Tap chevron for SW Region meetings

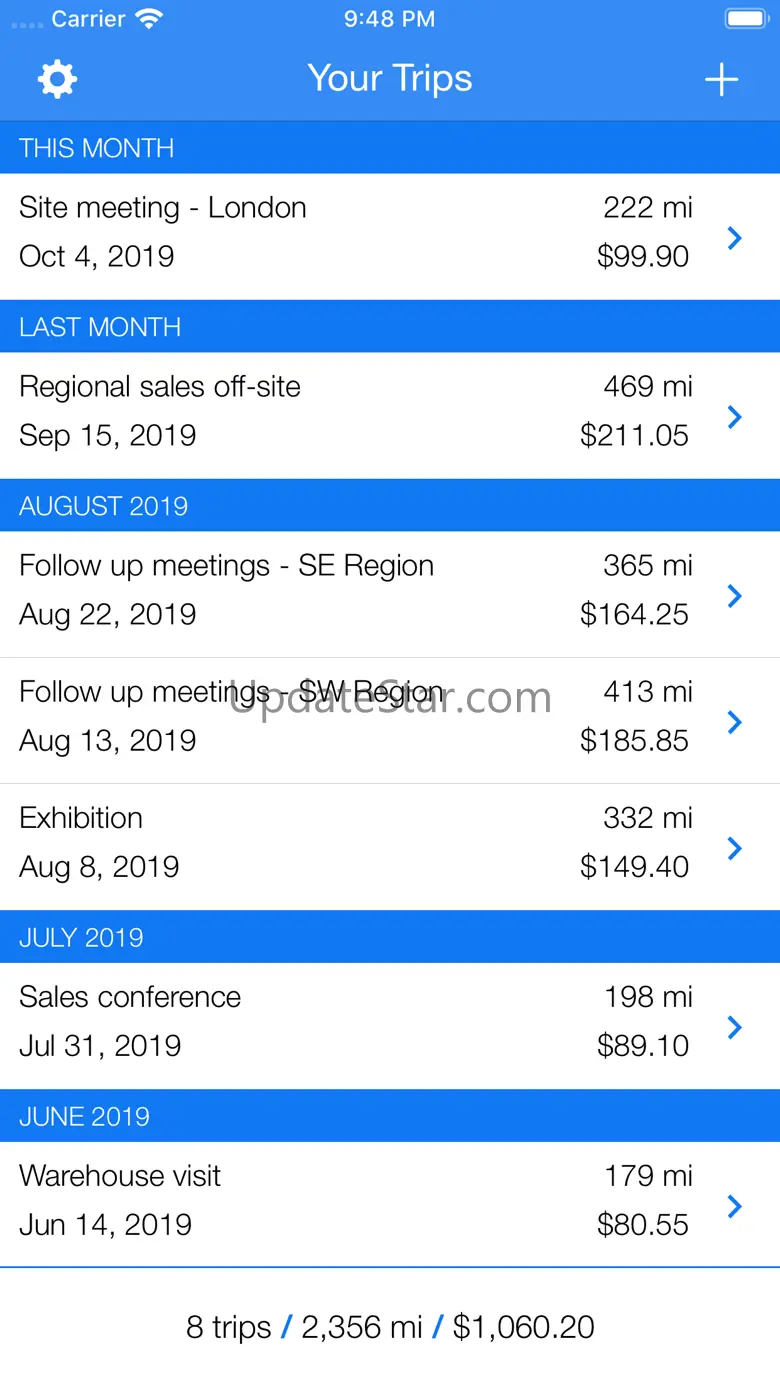click(735, 722)
